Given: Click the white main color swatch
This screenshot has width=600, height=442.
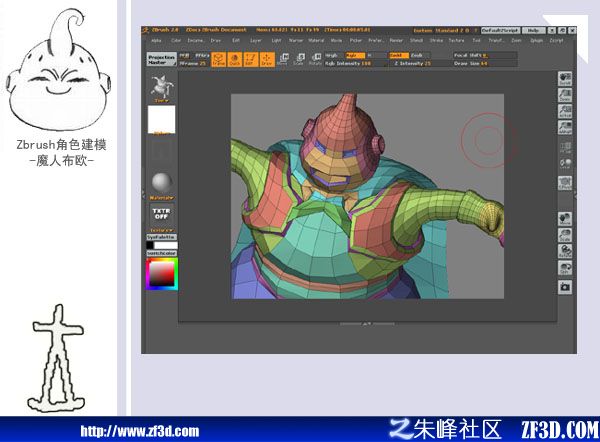Looking at the screenshot, I should pos(166,245).
